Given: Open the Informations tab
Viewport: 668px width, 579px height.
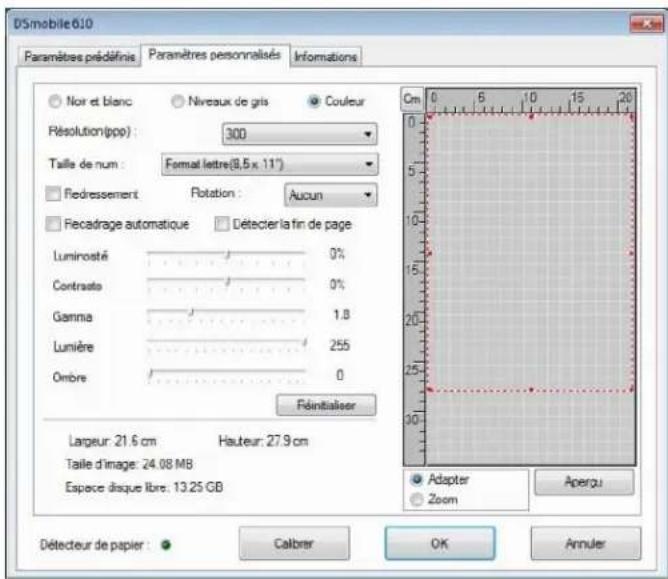Looking at the screenshot, I should pyautogui.click(x=325, y=57).
